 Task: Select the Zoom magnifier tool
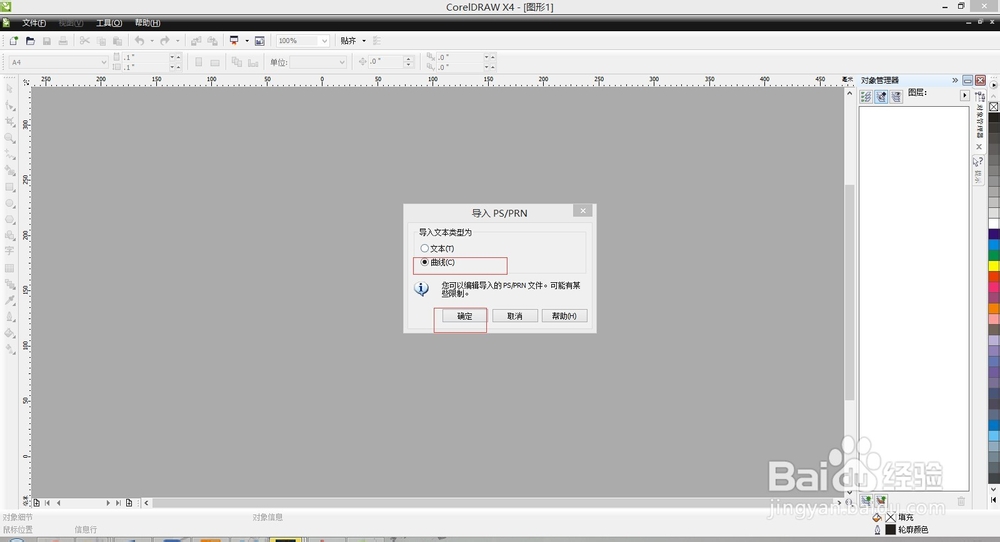(x=10, y=138)
